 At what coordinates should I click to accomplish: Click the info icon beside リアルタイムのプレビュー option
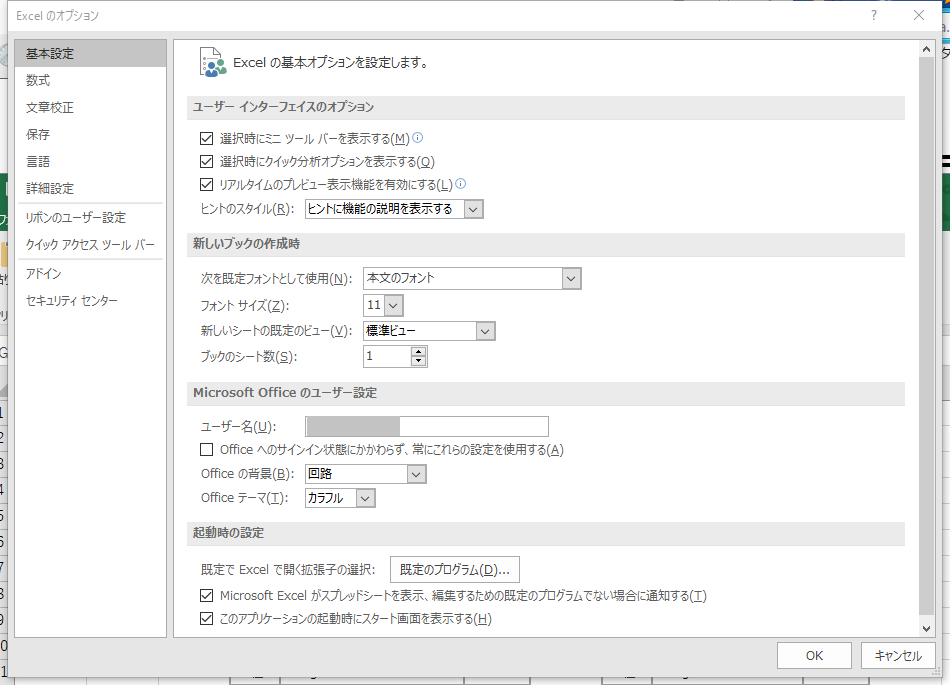click(460, 184)
